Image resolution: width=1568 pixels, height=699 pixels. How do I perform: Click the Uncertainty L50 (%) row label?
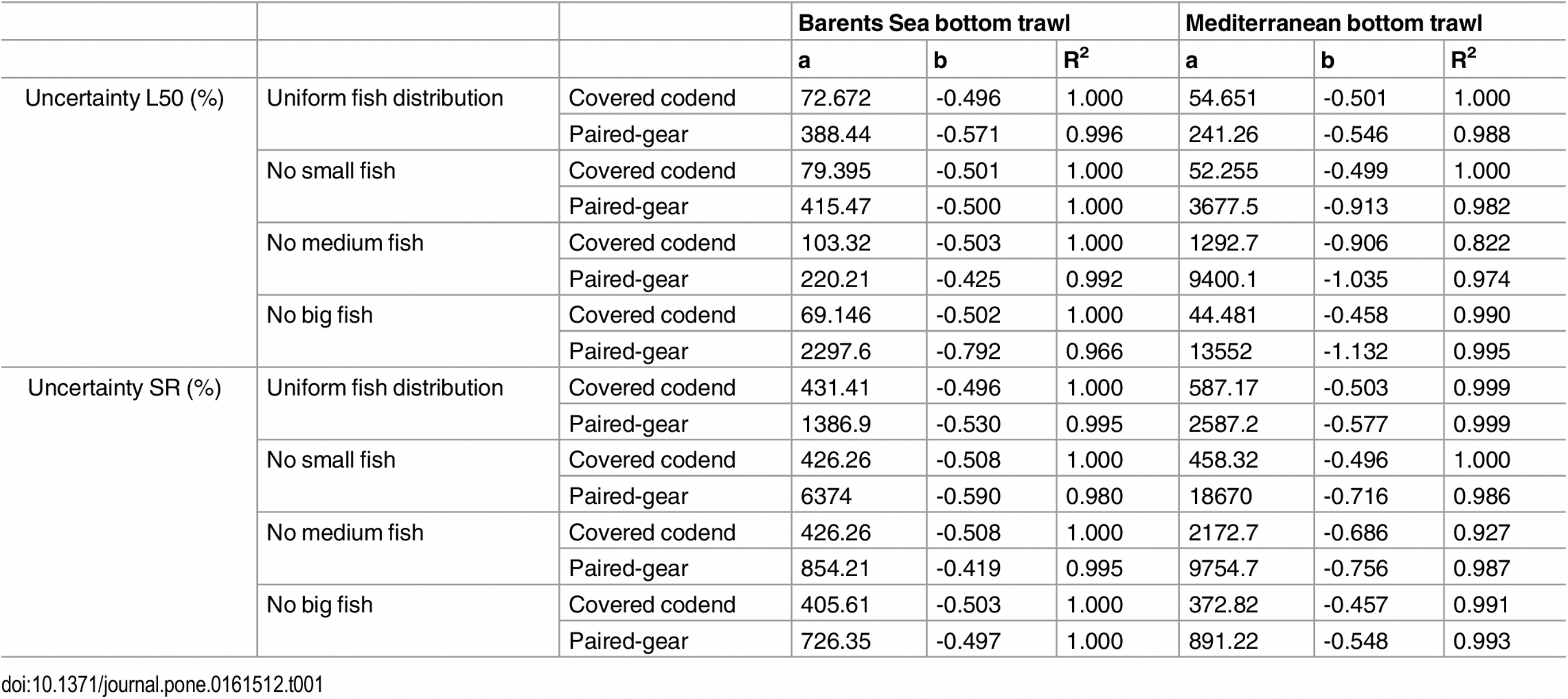125,98
